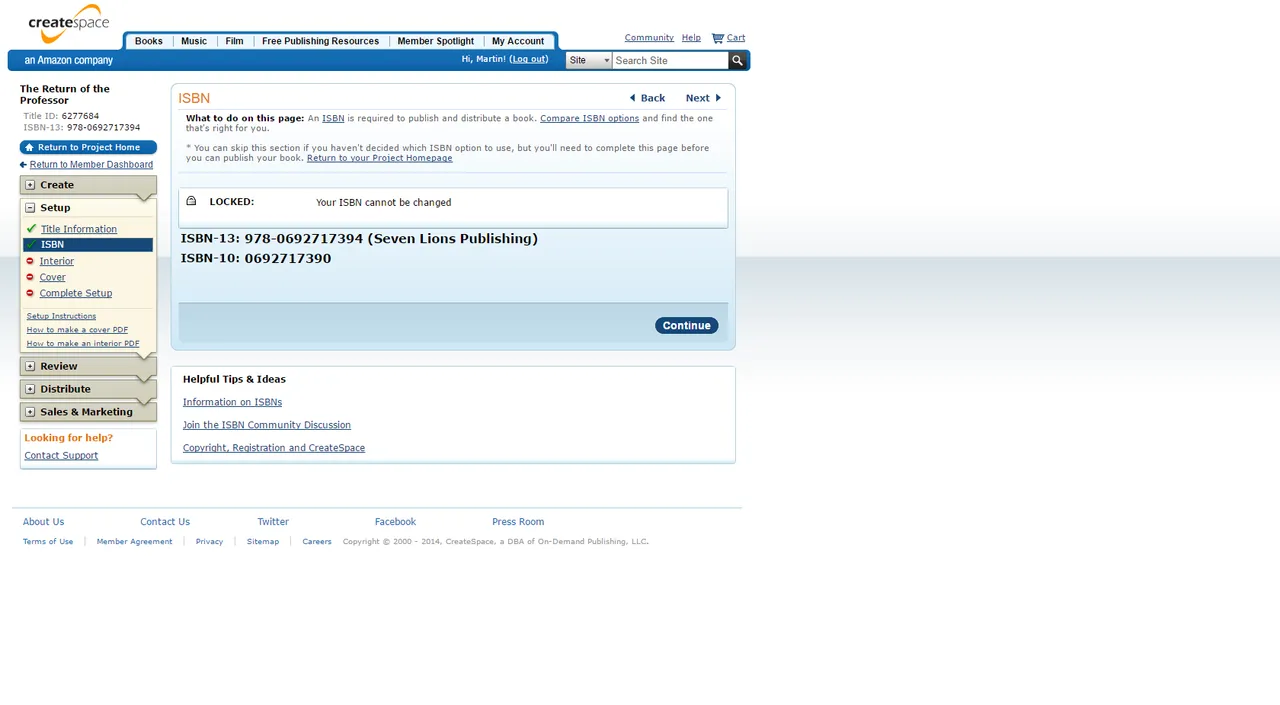This screenshot has height=705, width=1280.
Task: Open Privacy footer link
Action: (209, 541)
